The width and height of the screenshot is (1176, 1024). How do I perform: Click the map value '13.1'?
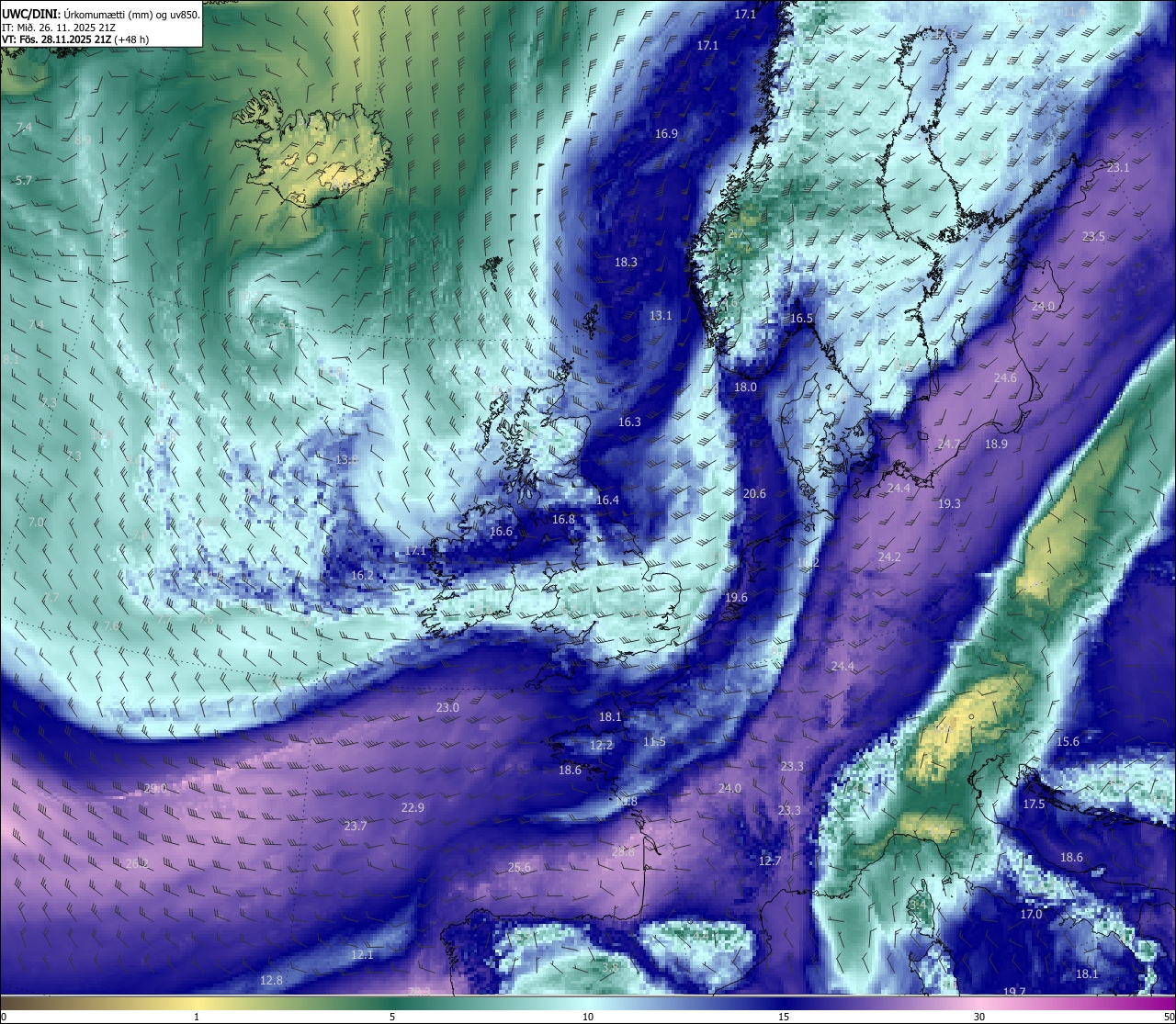(661, 315)
